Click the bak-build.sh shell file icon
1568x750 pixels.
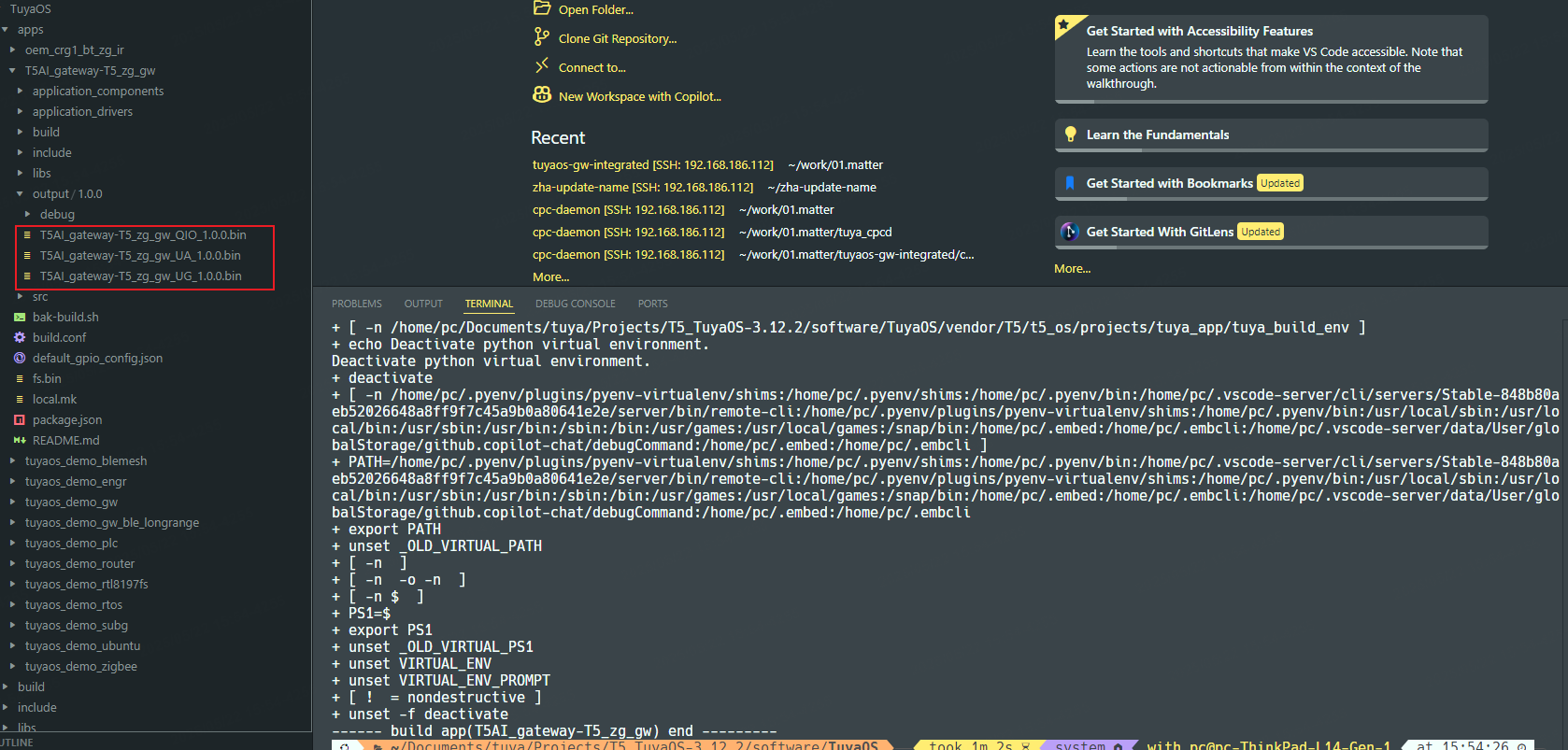20,318
